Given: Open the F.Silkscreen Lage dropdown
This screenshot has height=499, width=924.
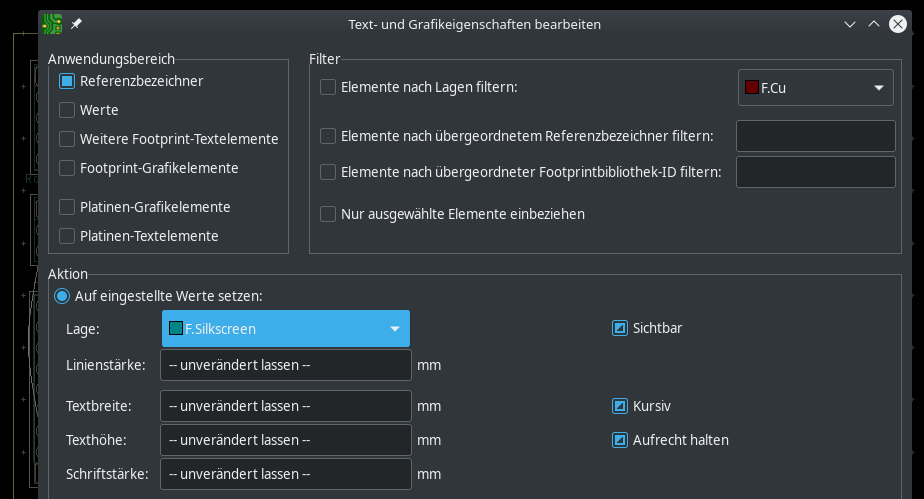Looking at the screenshot, I should tap(286, 329).
